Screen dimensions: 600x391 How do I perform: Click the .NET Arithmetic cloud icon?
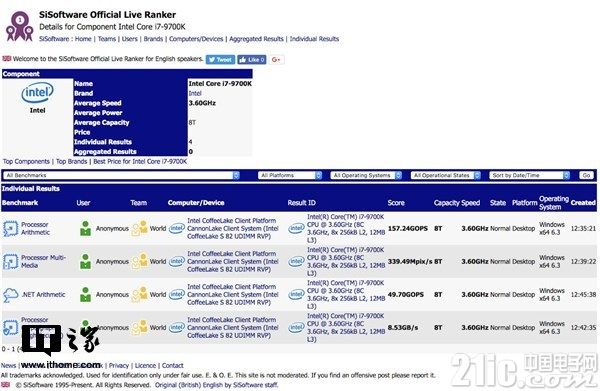[10, 295]
